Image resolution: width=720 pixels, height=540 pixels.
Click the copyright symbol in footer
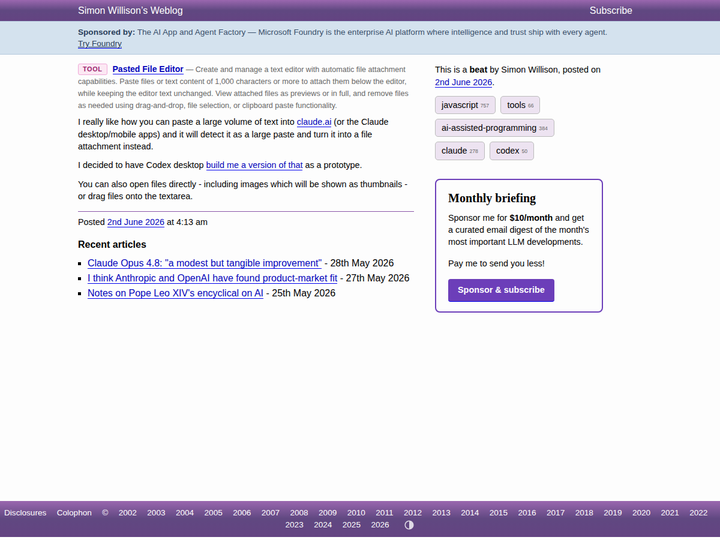(x=105, y=512)
